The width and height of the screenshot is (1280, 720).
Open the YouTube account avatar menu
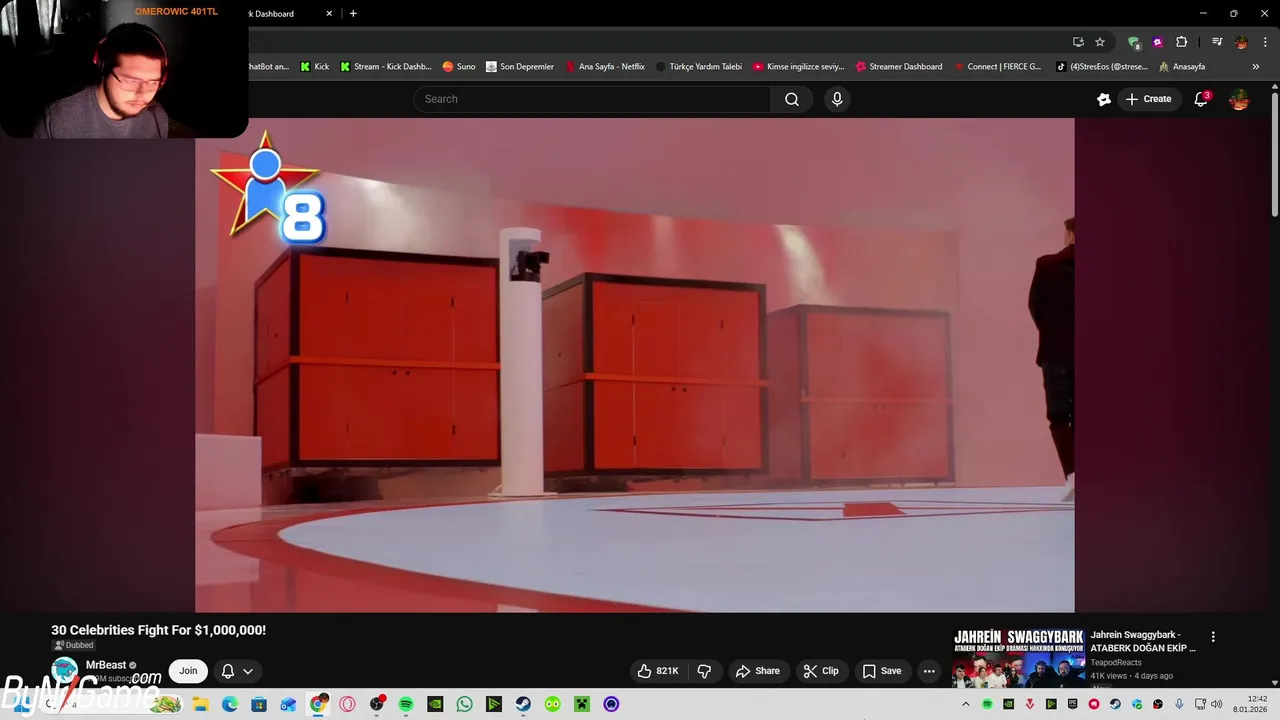coord(1239,99)
